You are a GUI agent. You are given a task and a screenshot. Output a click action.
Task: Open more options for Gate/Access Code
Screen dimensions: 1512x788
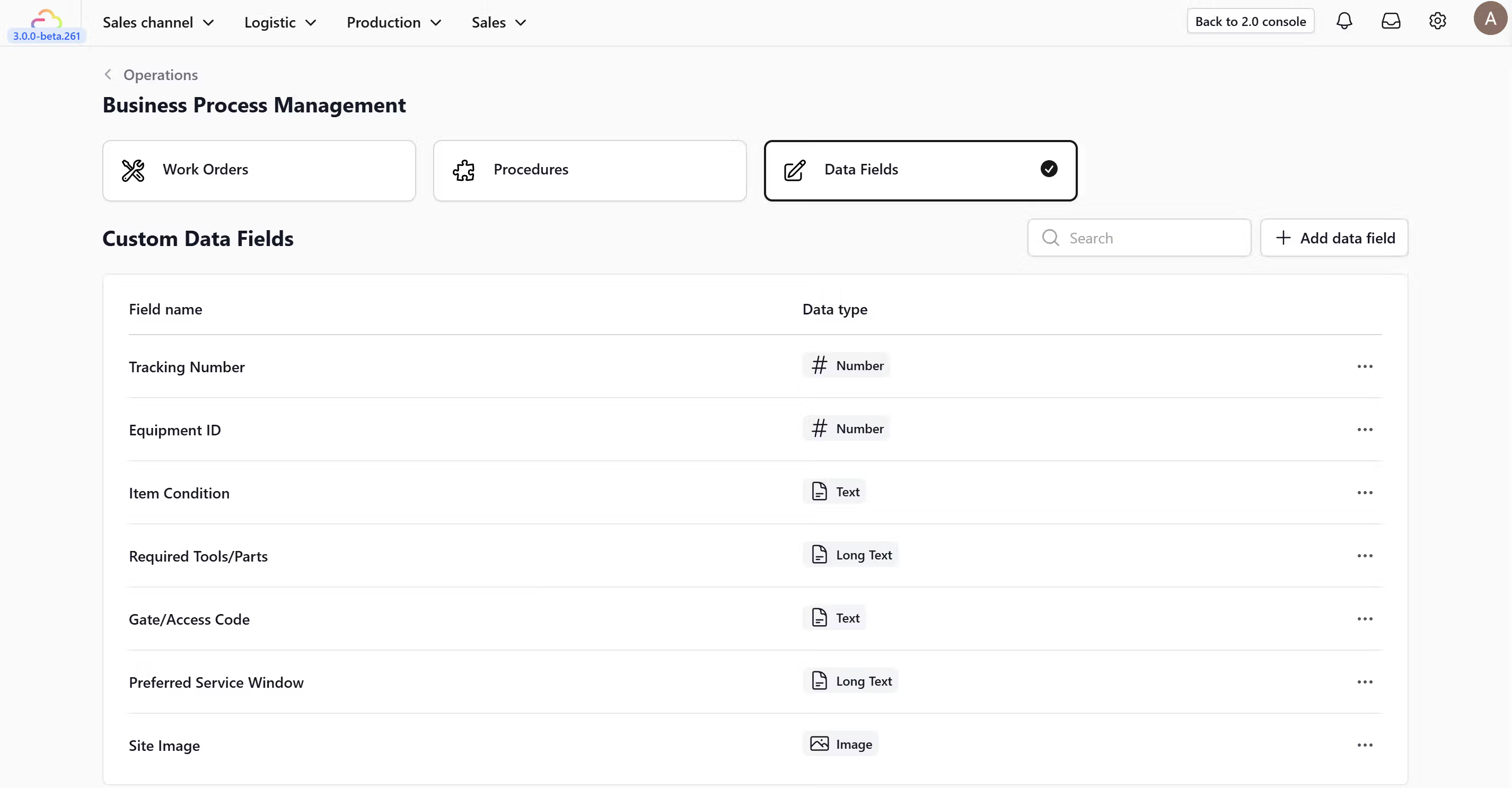click(x=1365, y=619)
